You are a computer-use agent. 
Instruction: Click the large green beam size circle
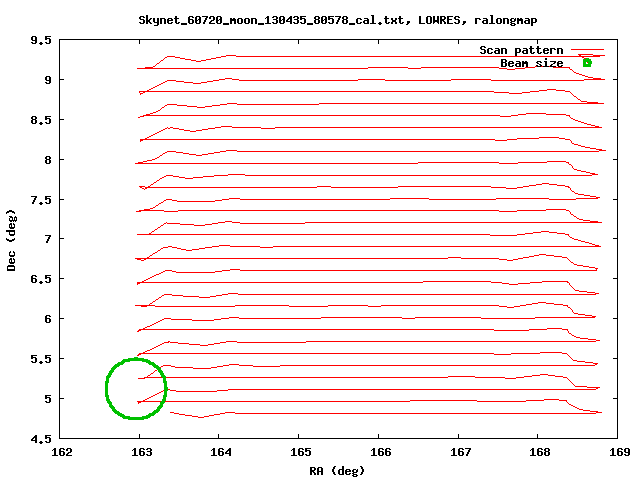pos(136,389)
